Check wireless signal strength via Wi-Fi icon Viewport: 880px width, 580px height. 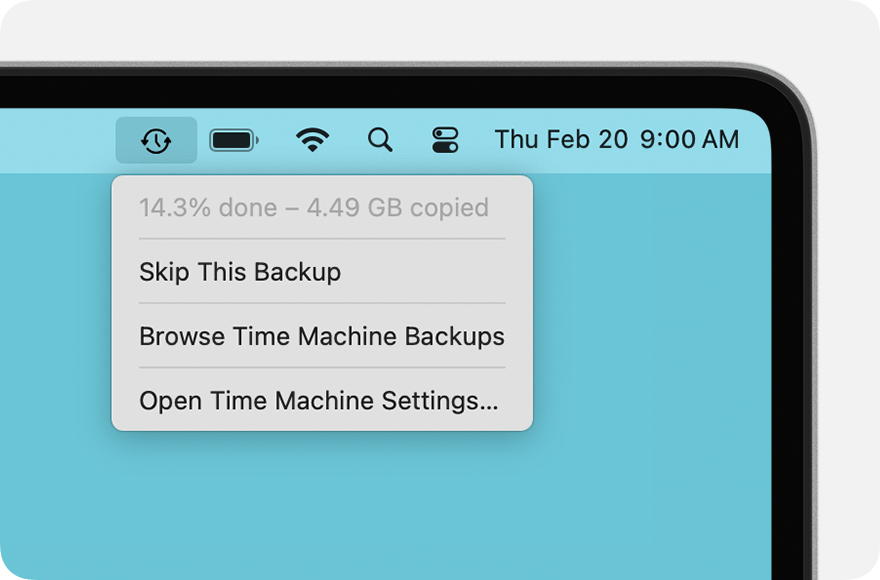[313, 140]
